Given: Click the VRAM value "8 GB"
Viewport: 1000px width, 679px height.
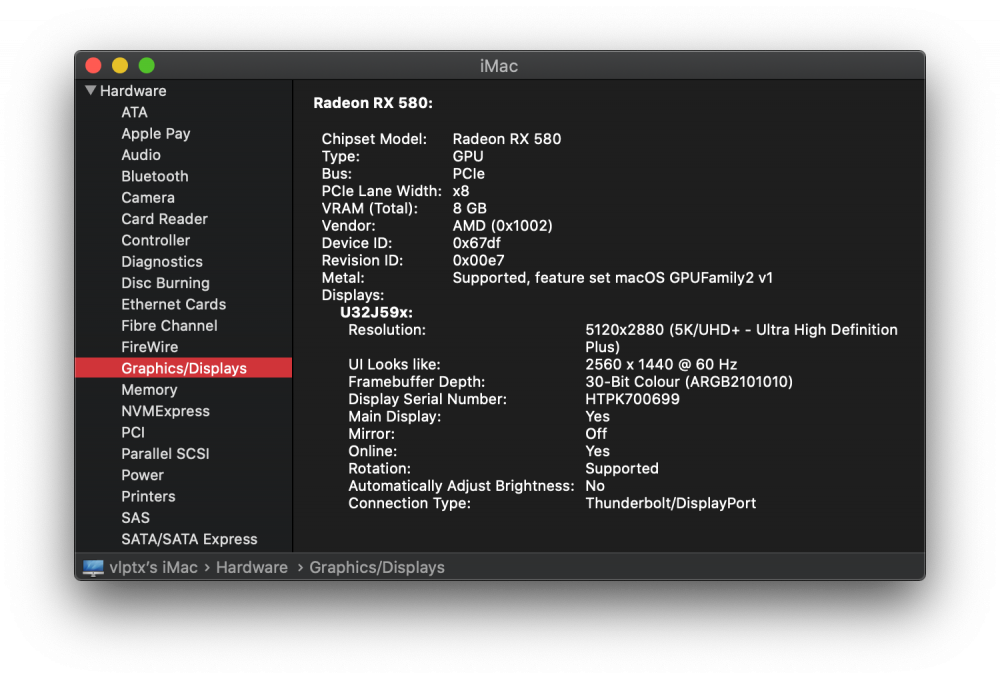Looking at the screenshot, I should click(x=469, y=208).
